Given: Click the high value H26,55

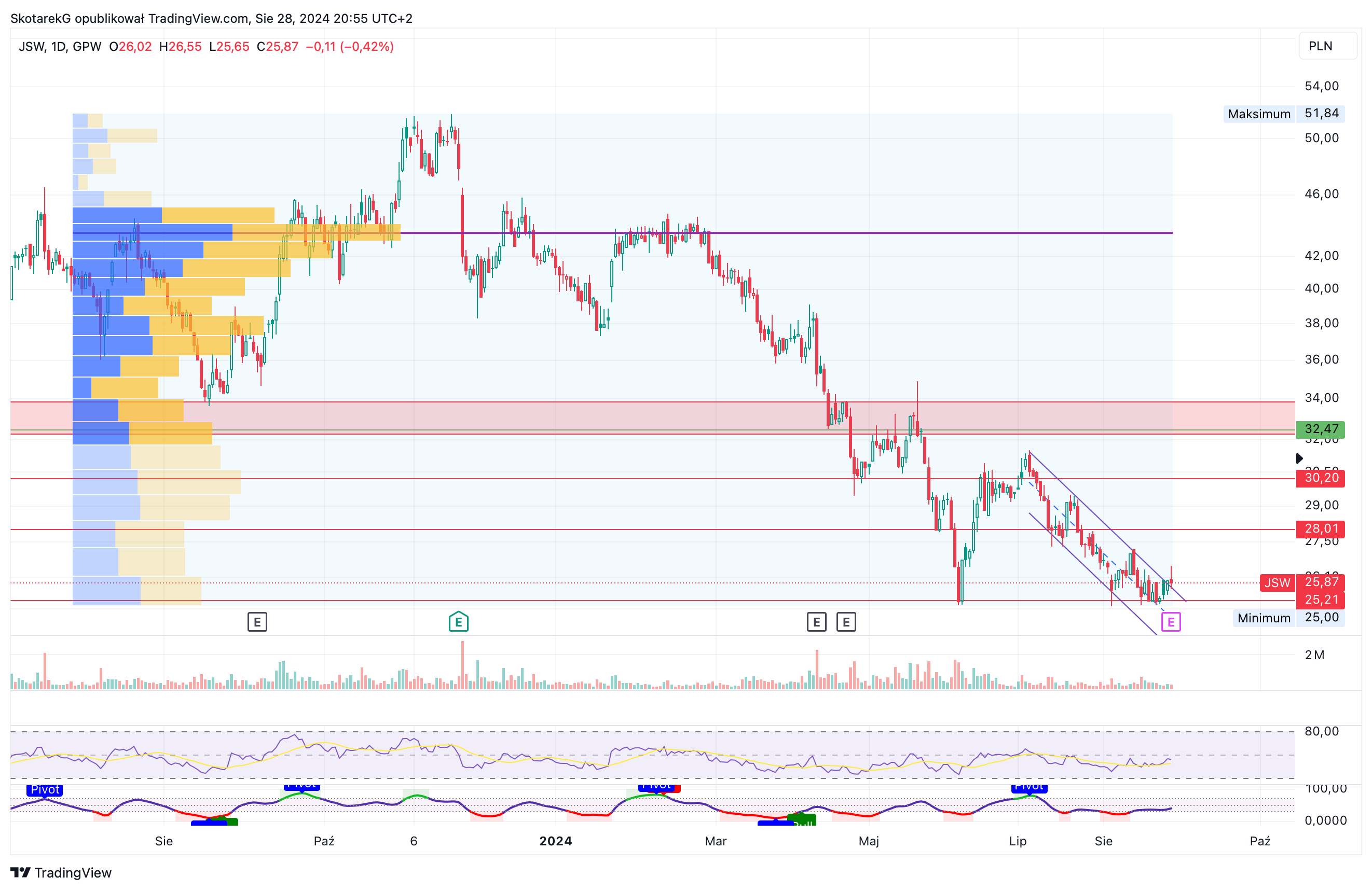Looking at the screenshot, I should point(181,47).
